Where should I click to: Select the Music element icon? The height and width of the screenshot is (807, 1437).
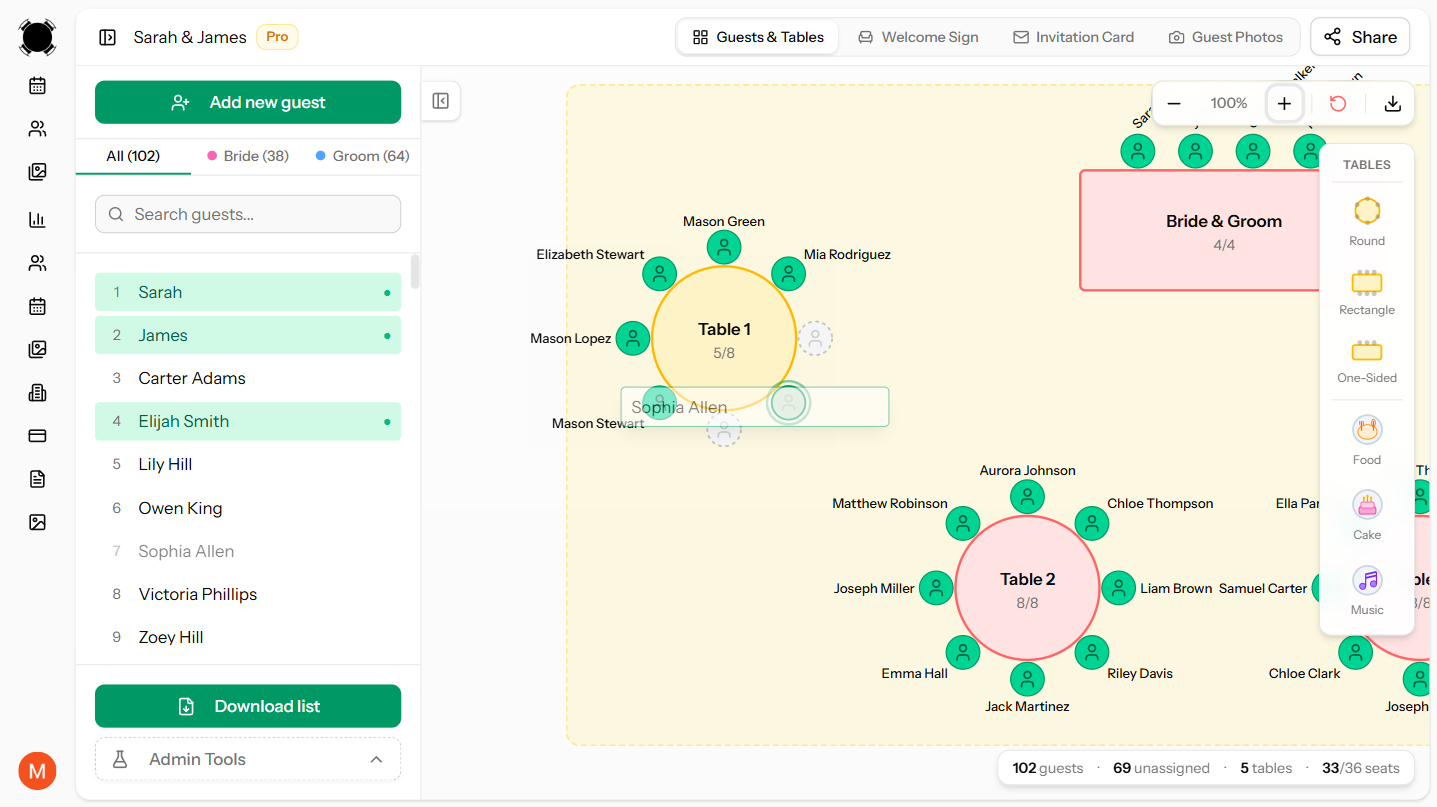(x=1366, y=580)
